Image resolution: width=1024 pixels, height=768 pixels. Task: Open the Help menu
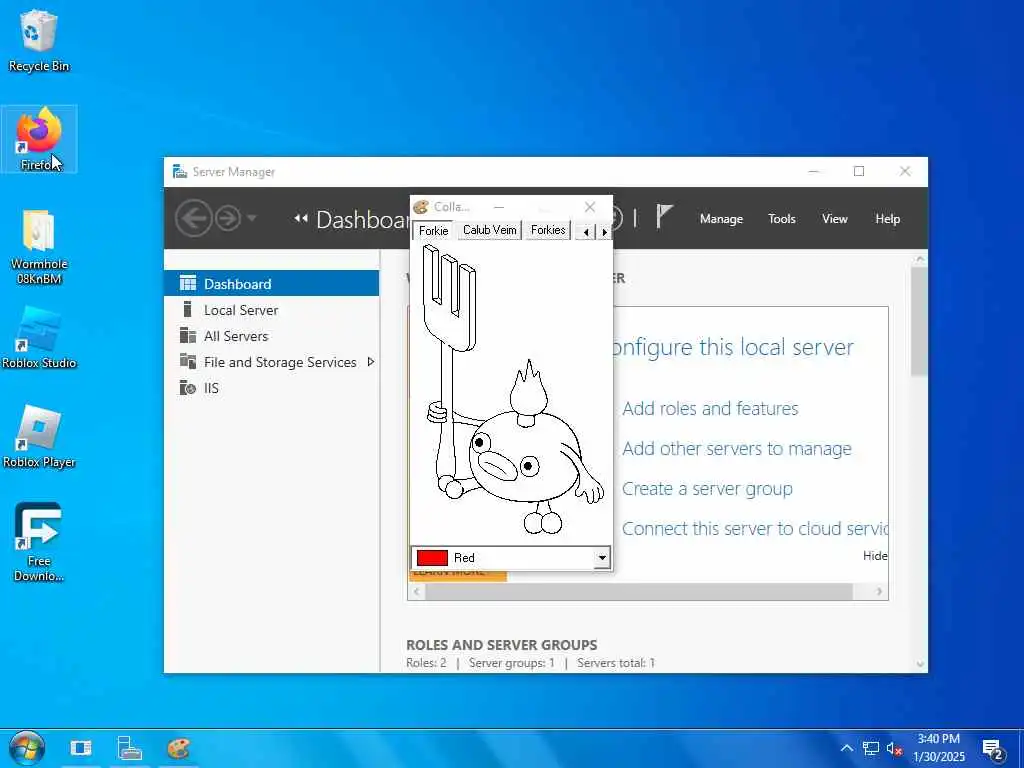point(887,219)
